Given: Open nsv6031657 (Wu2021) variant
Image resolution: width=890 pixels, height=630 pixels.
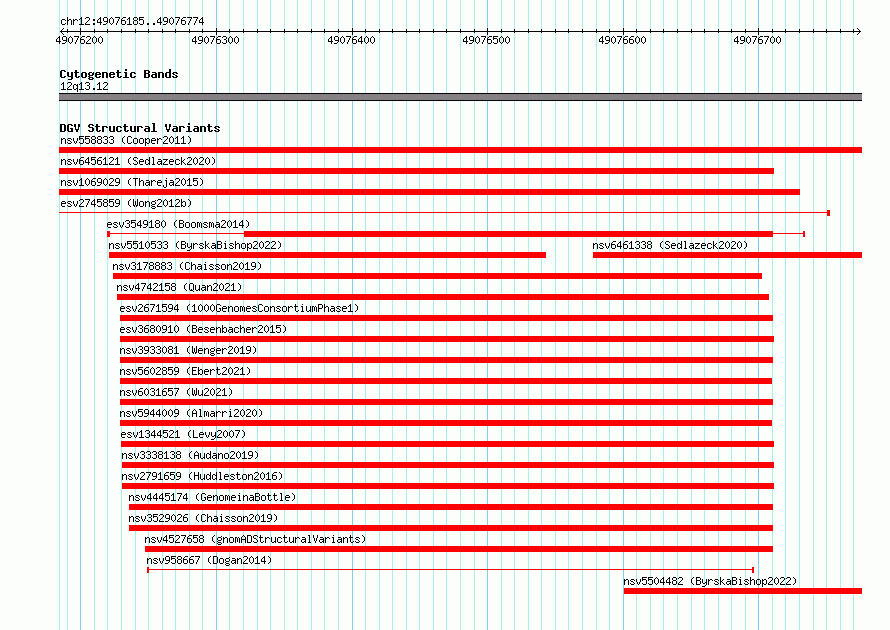Looking at the screenshot, I should tap(176, 392).
